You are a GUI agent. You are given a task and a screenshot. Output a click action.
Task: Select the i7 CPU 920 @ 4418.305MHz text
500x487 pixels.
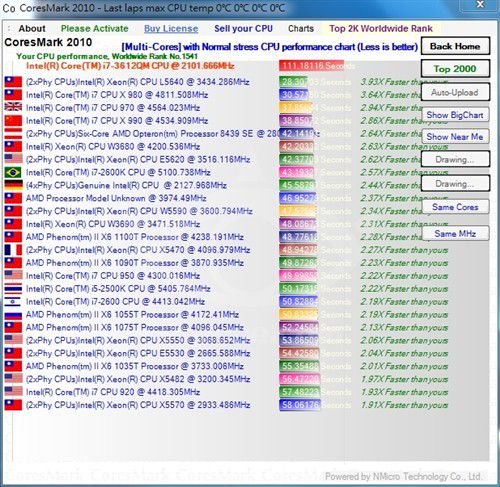[113, 392]
